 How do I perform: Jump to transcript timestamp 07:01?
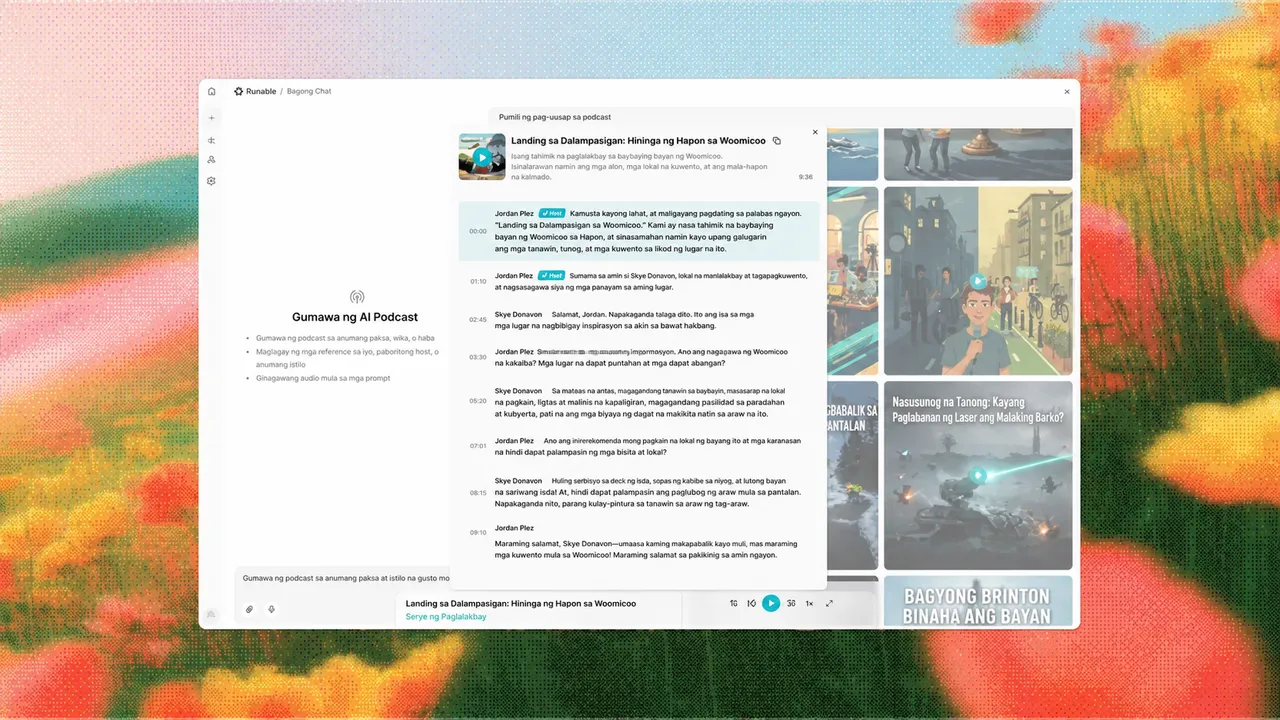coord(478,446)
